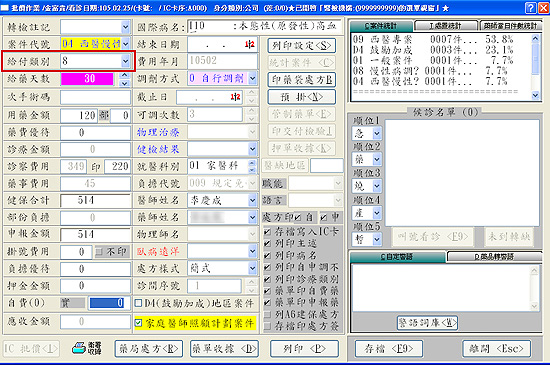Click the 衛署收據 printer icon
The image size is (550, 365).
coord(87,348)
